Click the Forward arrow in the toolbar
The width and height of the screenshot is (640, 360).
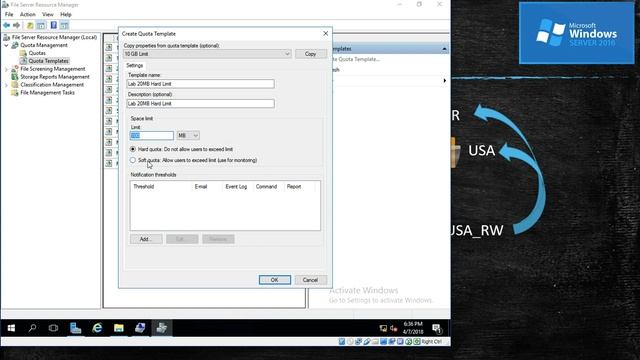16,25
